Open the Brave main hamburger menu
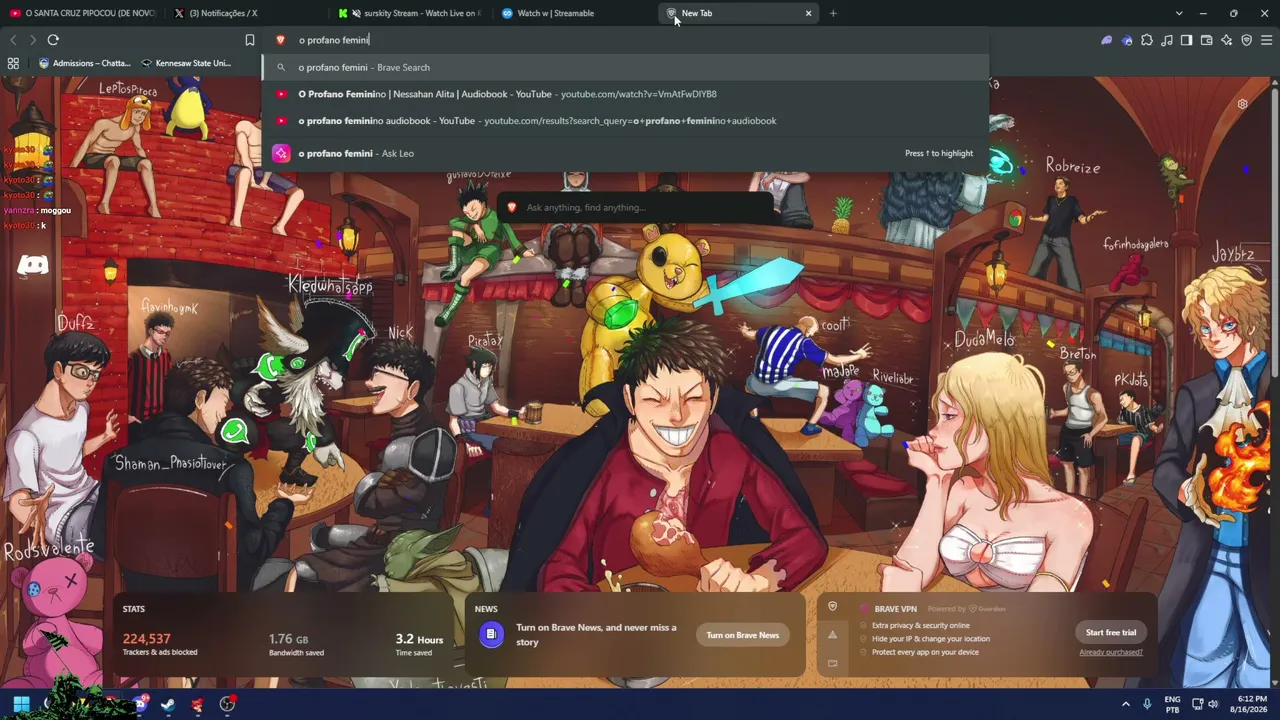 click(x=1266, y=40)
